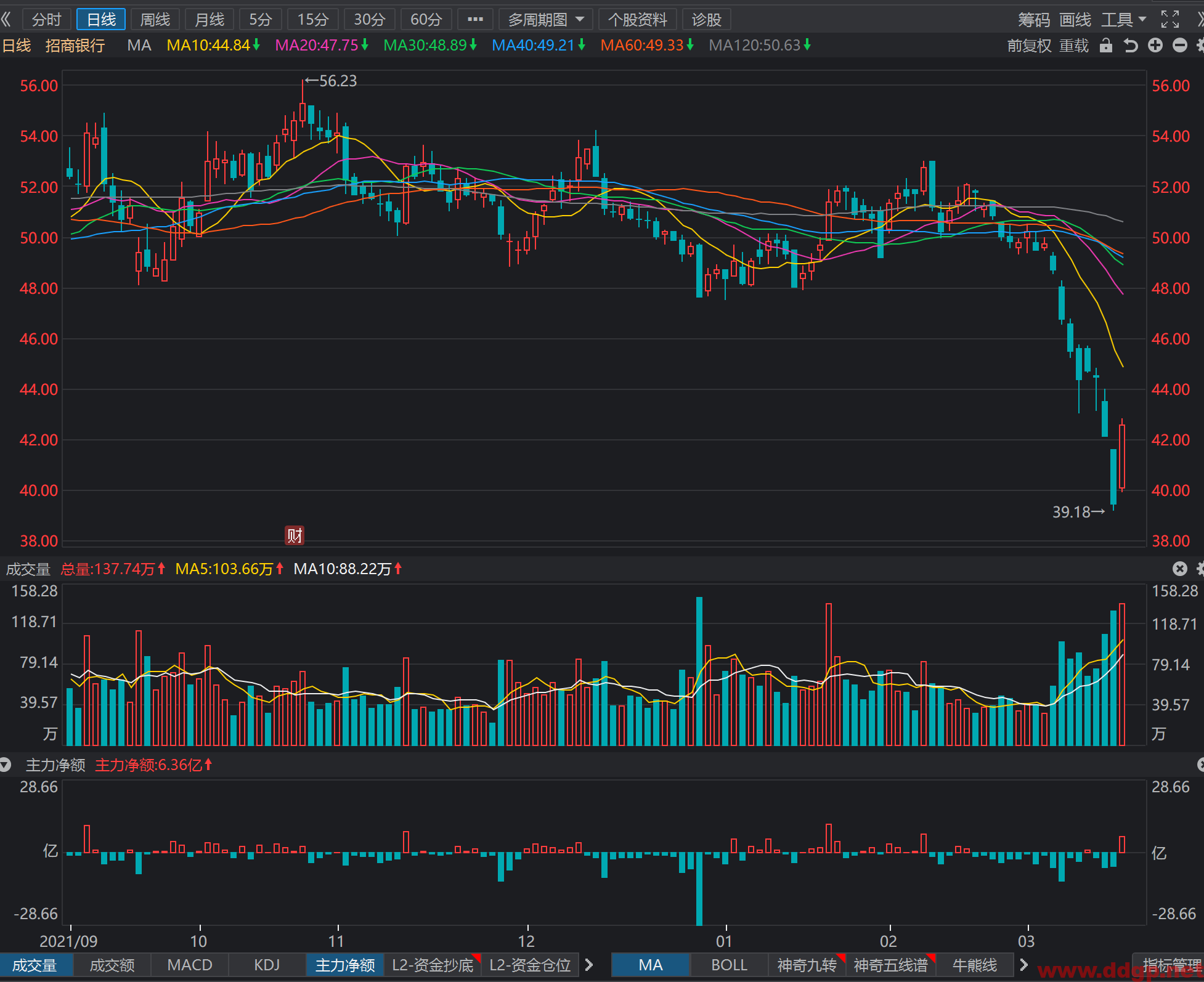The width and height of the screenshot is (1204, 982).
Task: Zoom in chart with plus icon
Action: [x=1155, y=46]
